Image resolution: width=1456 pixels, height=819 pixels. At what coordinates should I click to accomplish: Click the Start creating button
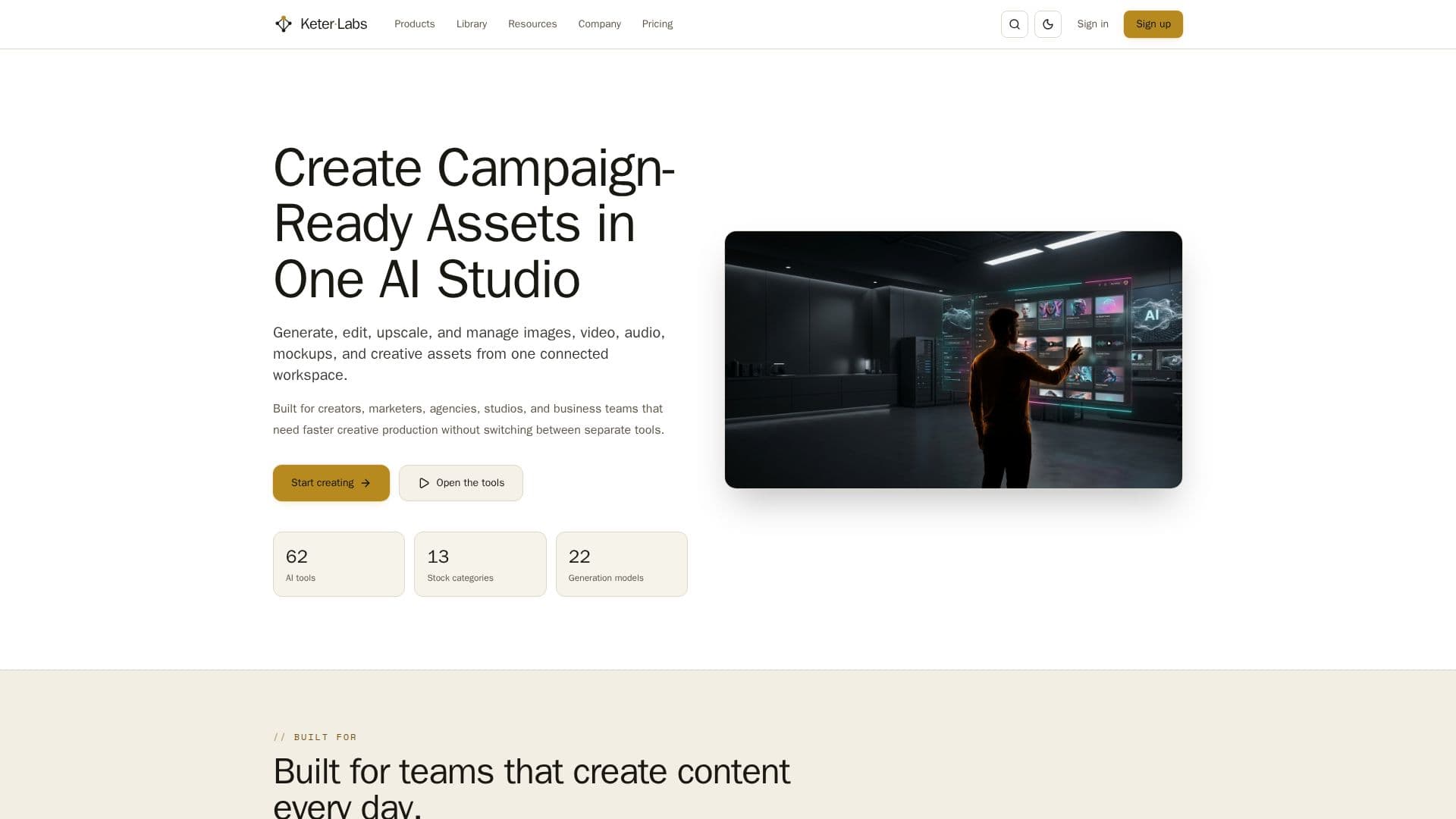pos(331,483)
